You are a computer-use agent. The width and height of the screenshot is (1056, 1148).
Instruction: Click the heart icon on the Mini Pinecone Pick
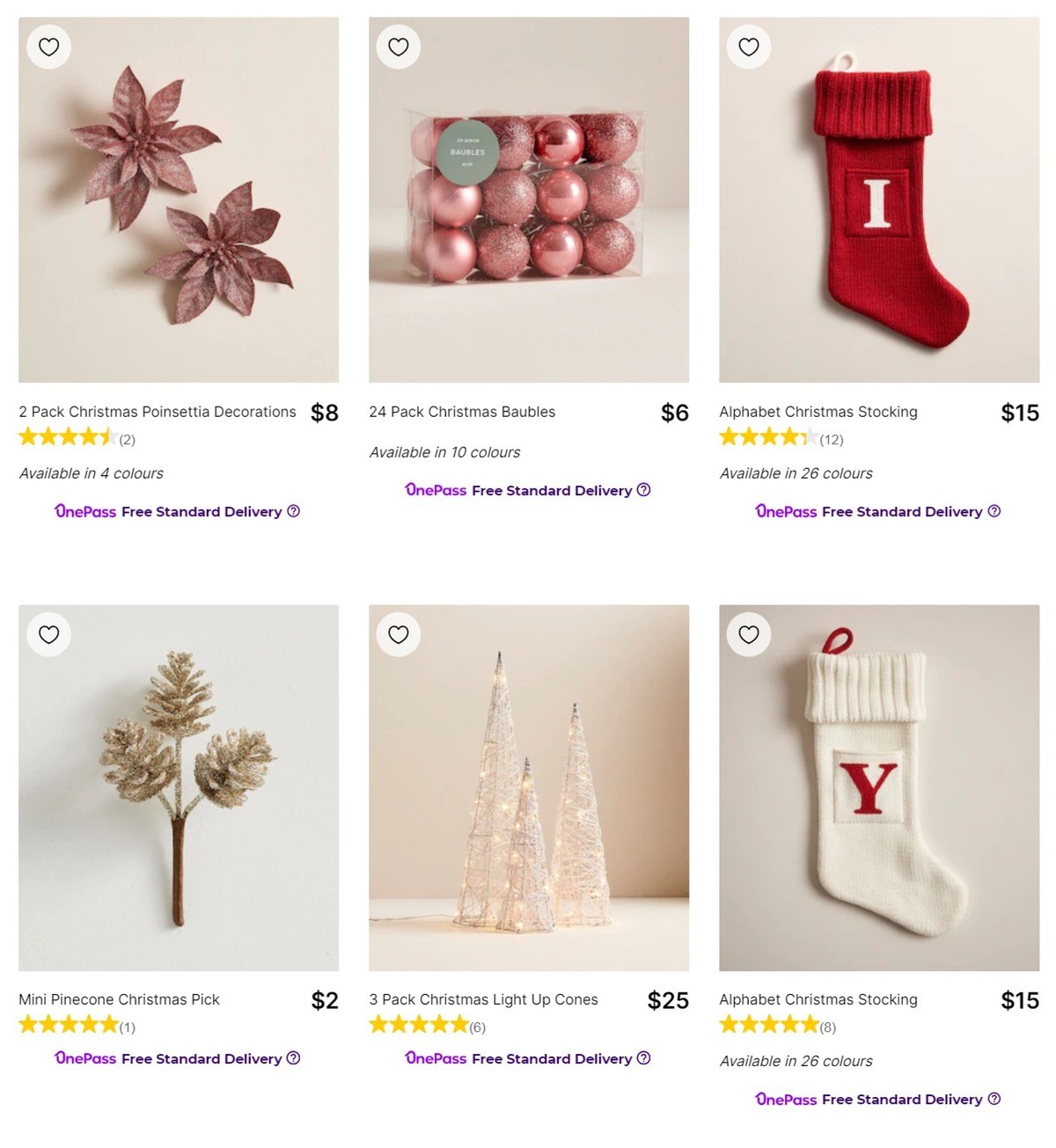[x=48, y=634]
